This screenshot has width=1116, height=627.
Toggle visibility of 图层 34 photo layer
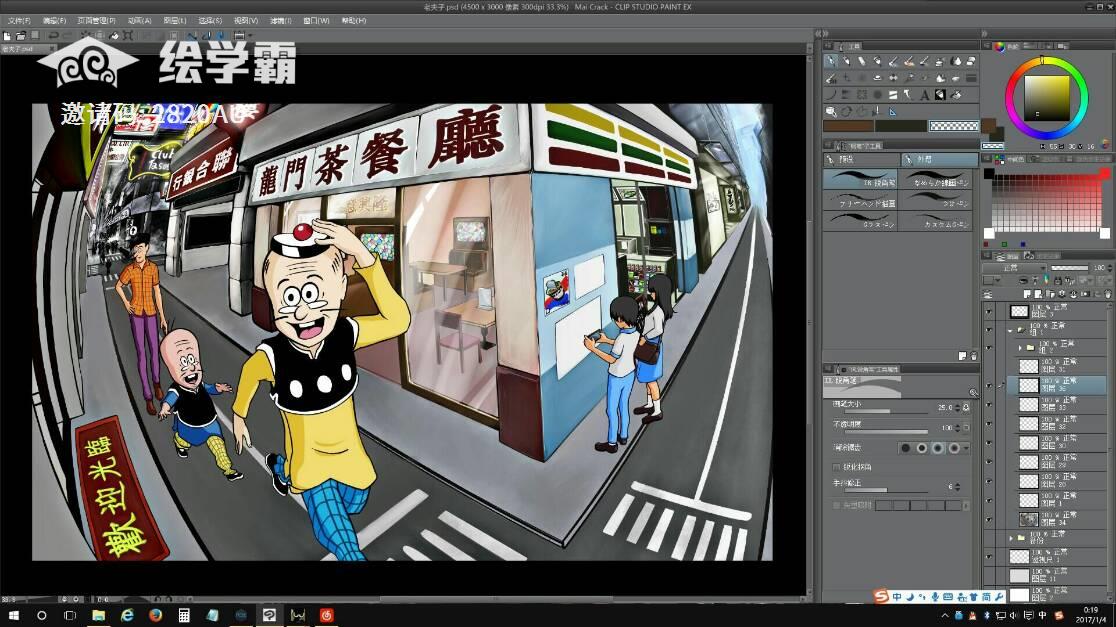989,520
